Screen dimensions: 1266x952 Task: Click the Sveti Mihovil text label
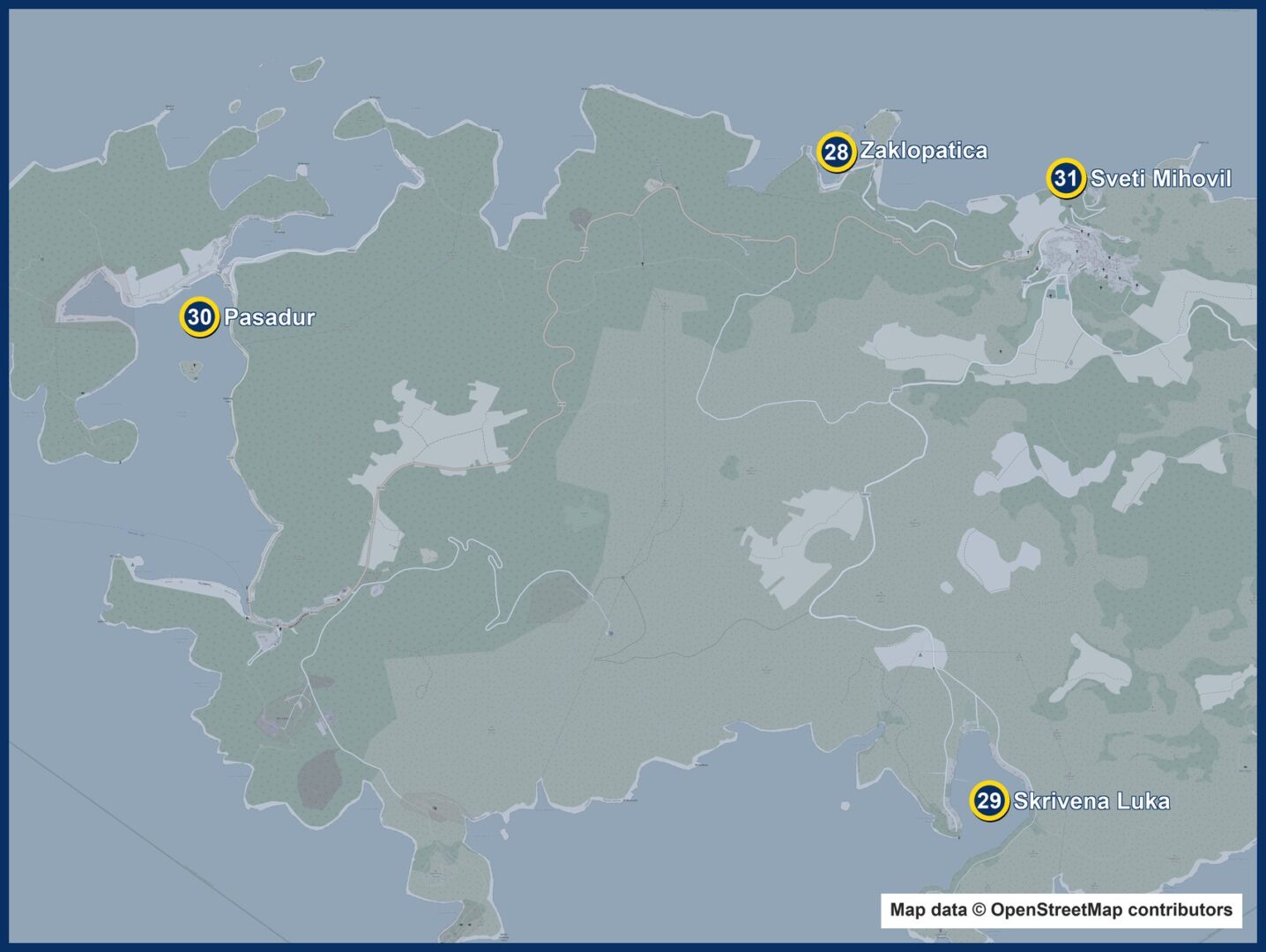(1160, 178)
